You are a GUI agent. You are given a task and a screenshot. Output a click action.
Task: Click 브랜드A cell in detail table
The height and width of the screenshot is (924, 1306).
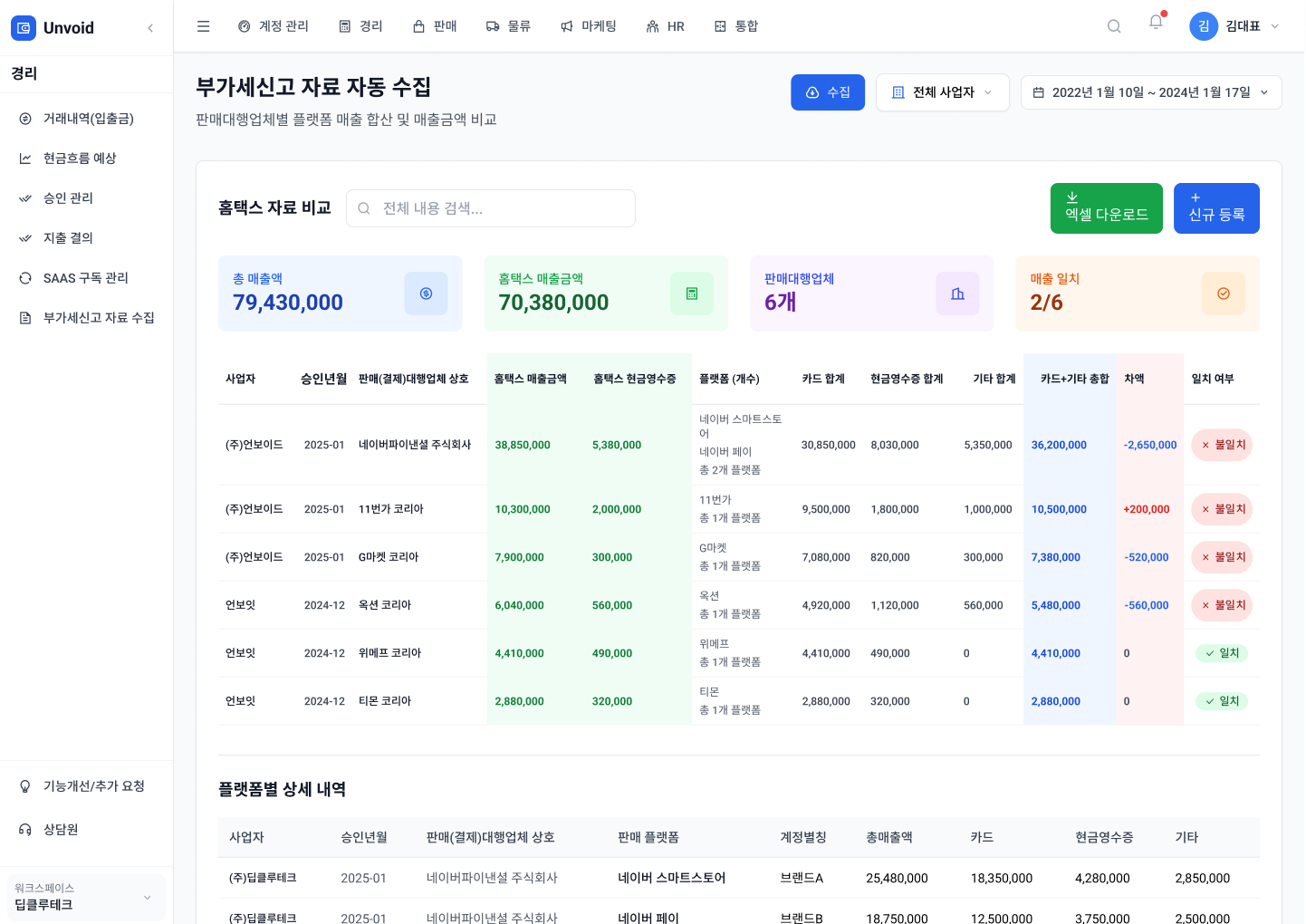[x=802, y=878]
